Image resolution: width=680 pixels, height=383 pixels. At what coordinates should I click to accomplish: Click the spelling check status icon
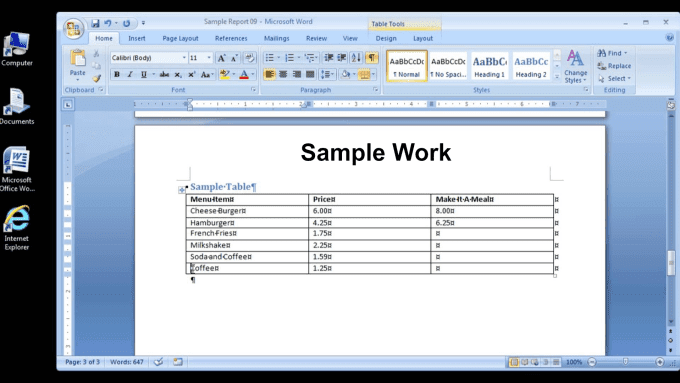(159, 362)
